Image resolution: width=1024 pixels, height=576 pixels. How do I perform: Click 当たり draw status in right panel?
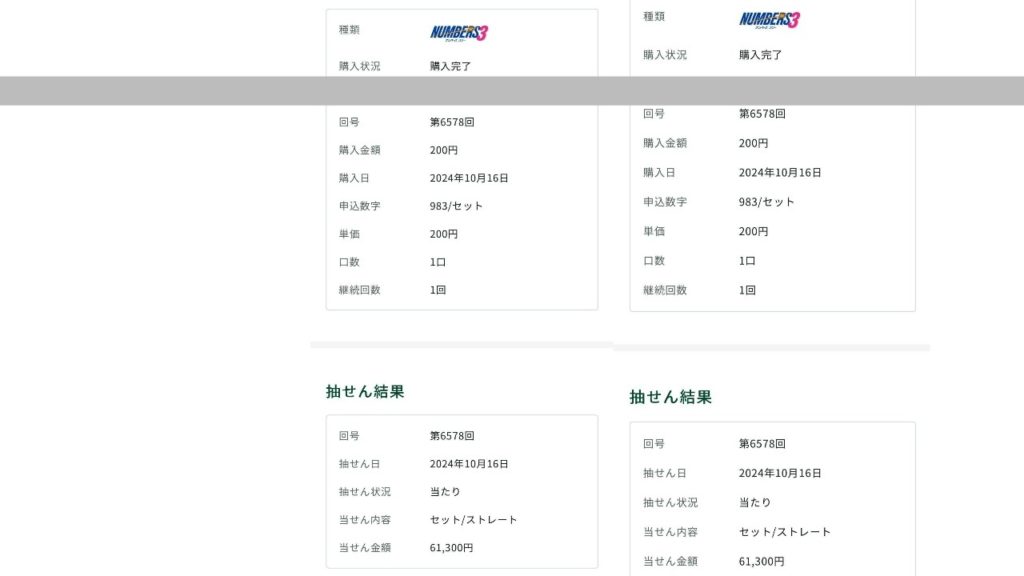[755, 503]
